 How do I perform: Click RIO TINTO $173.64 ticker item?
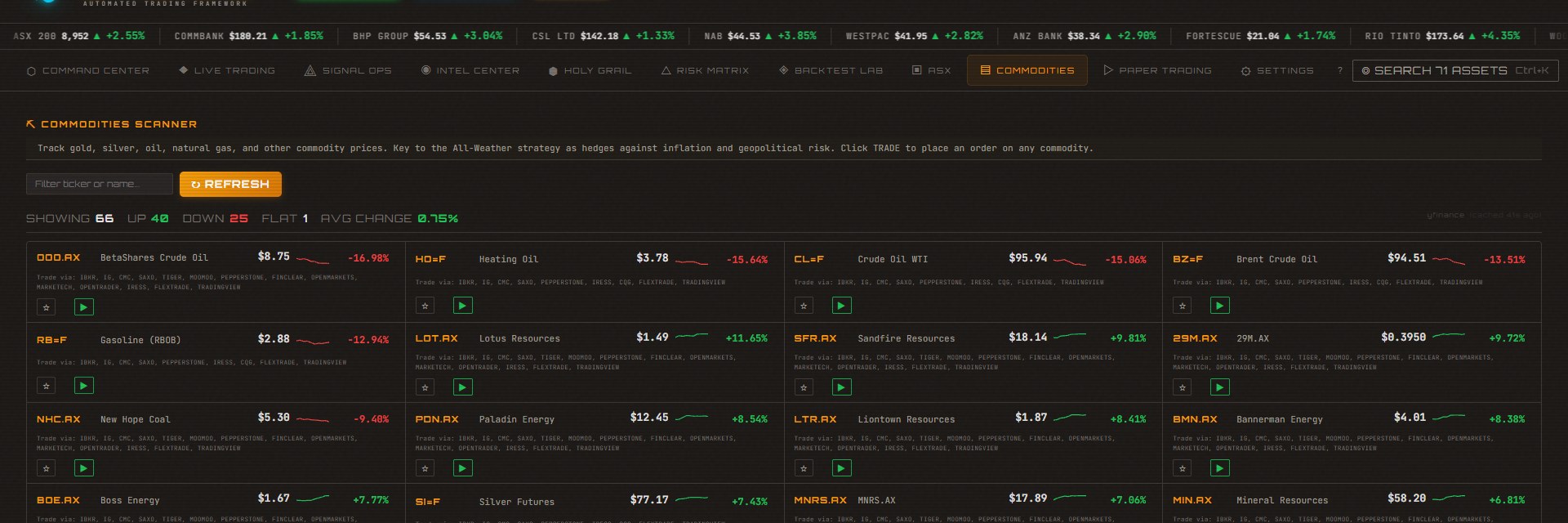[x=1442, y=36]
